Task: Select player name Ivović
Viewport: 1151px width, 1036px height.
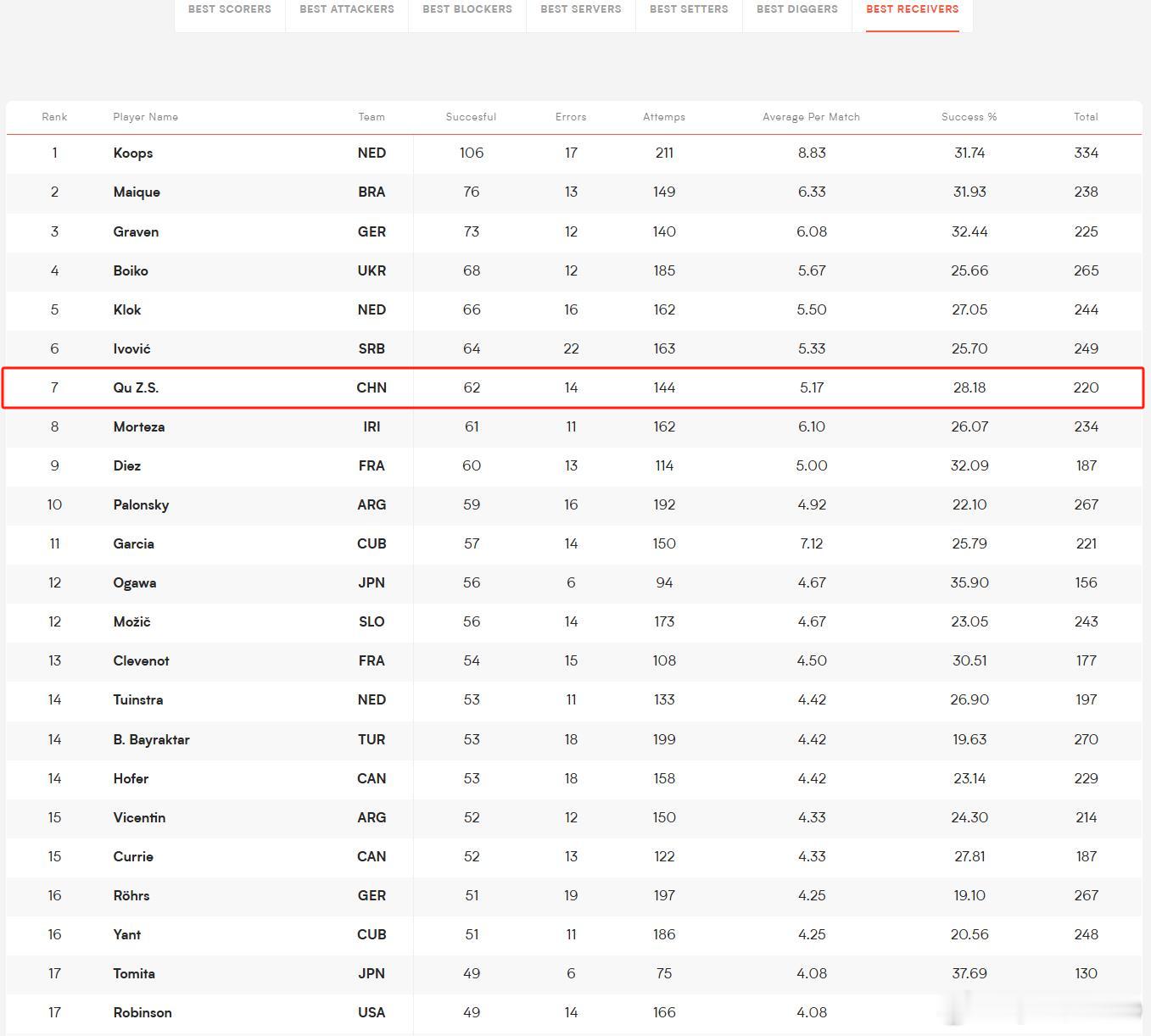Action: point(131,348)
